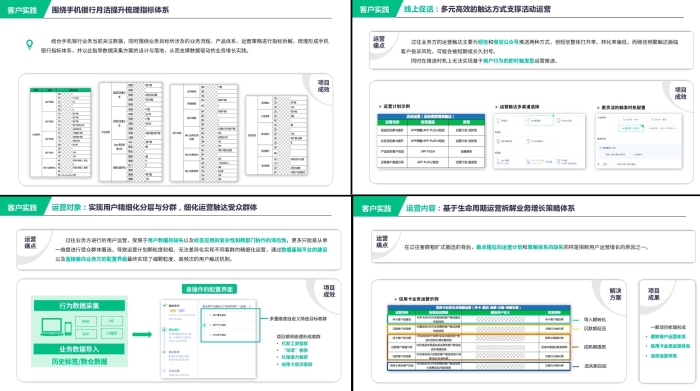Click the 流失期召回 legend label
The image size is (700, 391).
[x=595, y=366]
